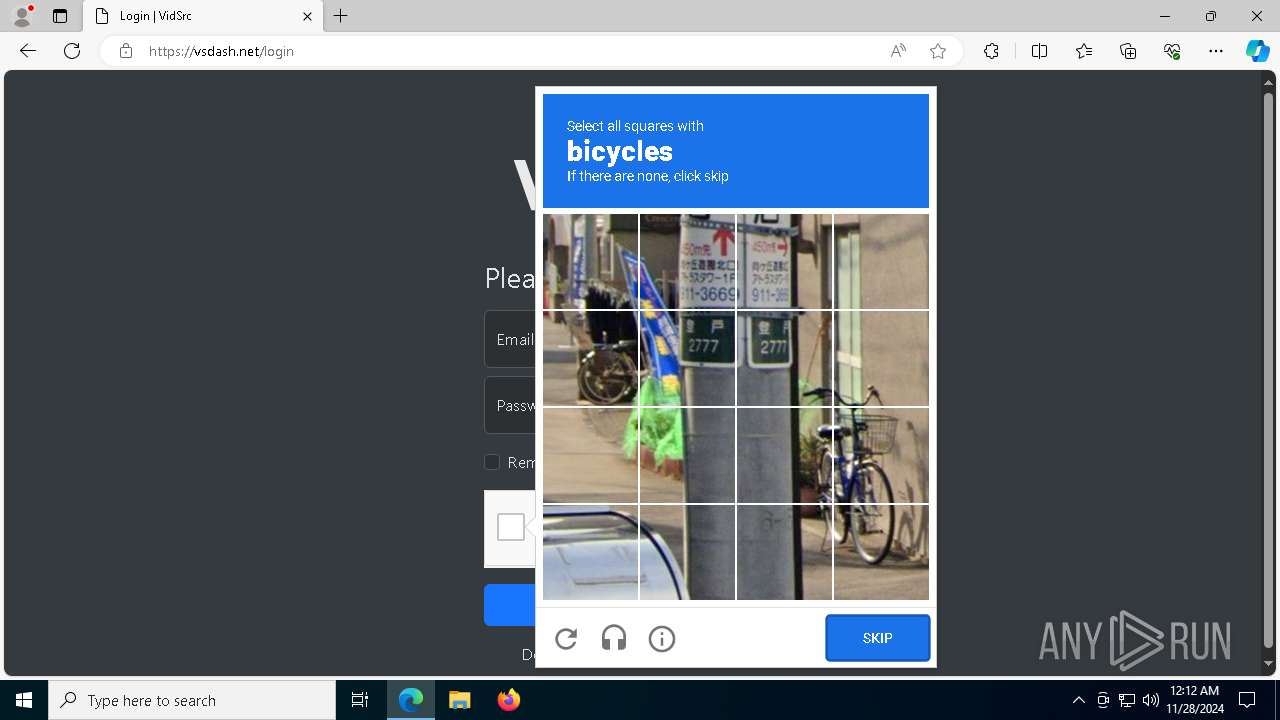The width and height of the screenshot is (1280, 720).
Task: Open File Explorer from taskbar
Action: pos(459,700)
